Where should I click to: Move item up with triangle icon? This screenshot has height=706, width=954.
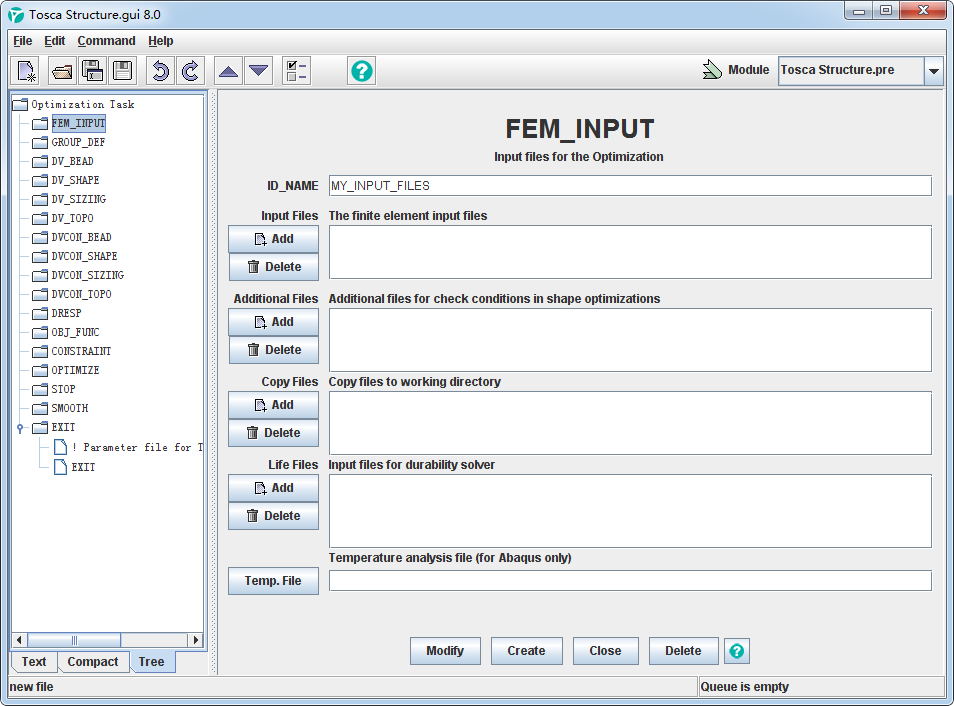tap(228, 71)
